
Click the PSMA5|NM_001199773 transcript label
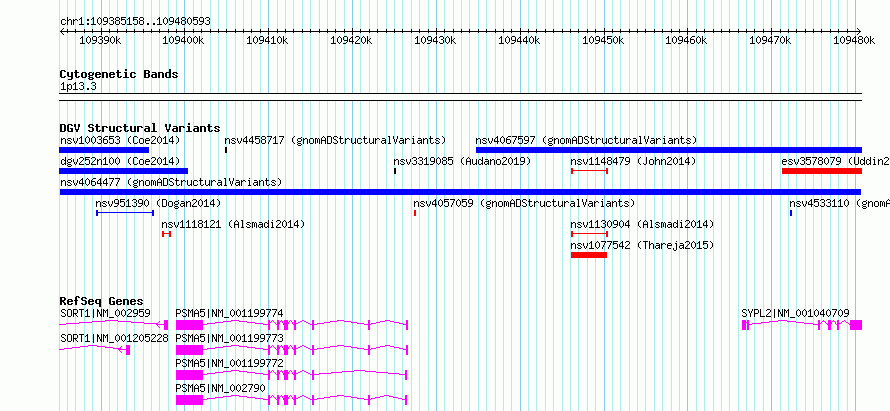229,338
